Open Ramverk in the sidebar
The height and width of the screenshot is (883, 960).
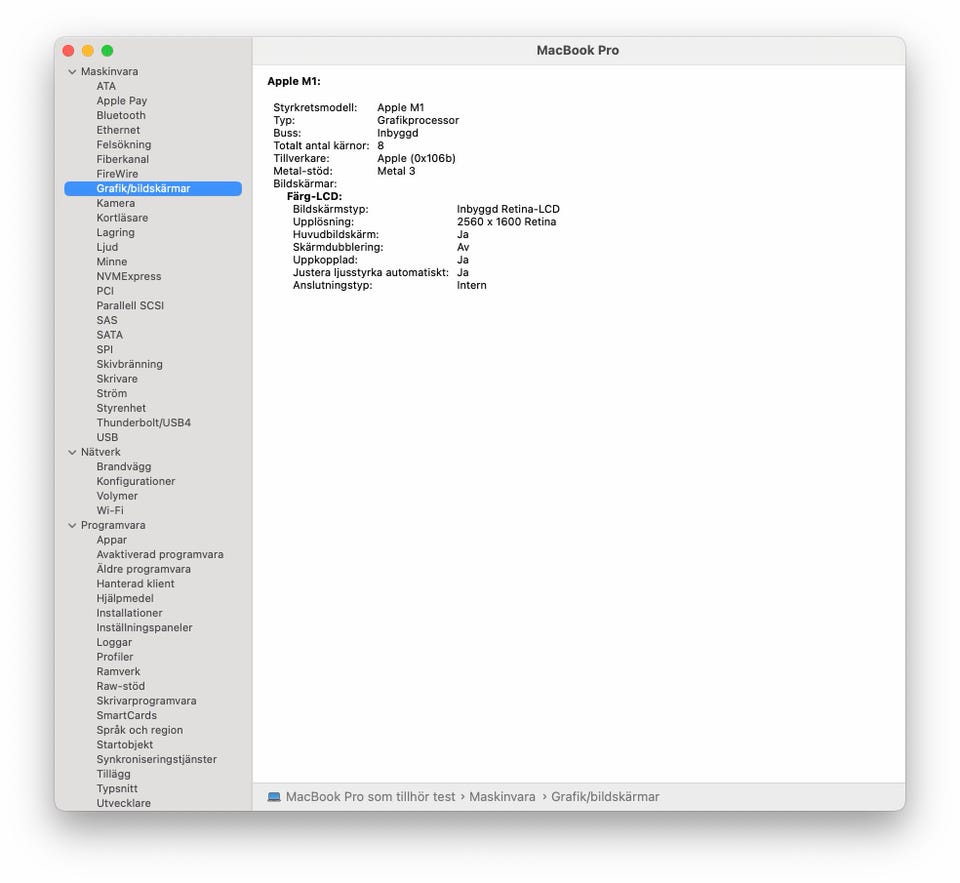coord(118,672)
